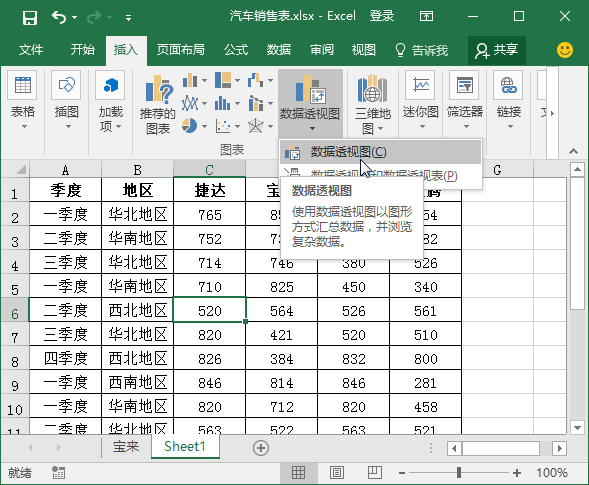Click 登录 to sign in
589x485 pixels.
[x=382, y=16]
